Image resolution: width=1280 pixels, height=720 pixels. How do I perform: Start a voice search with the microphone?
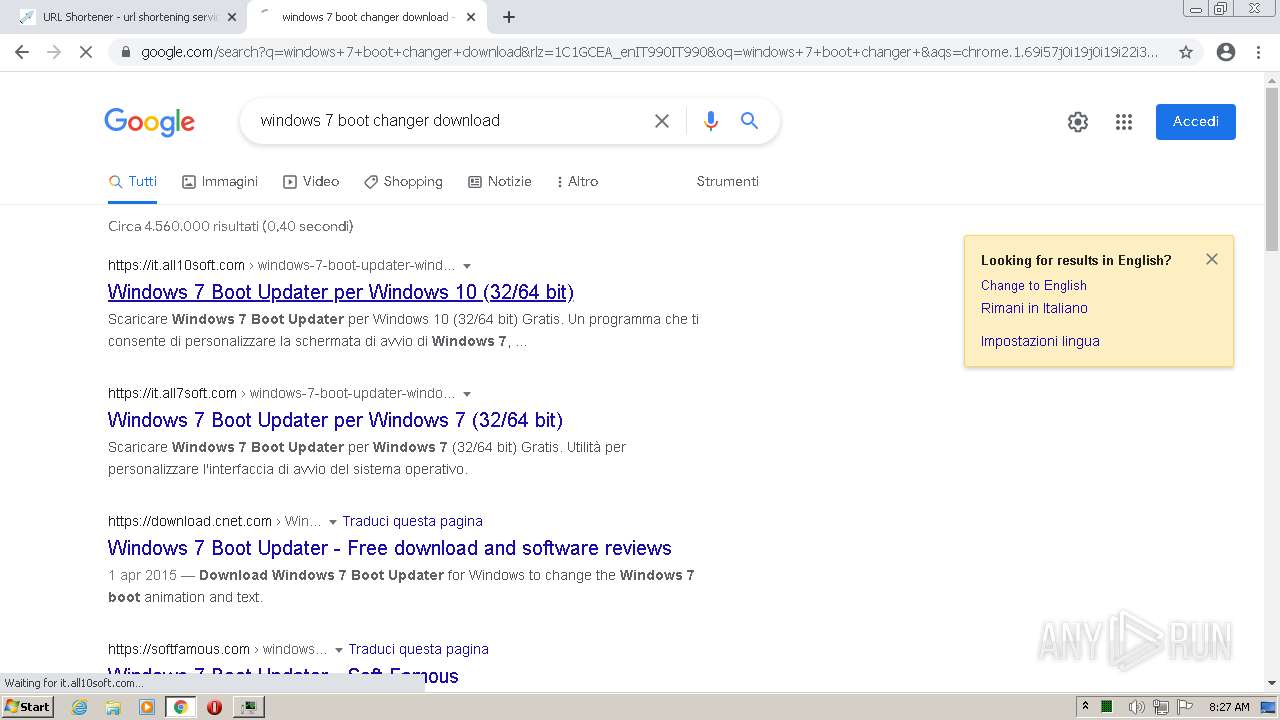(711, 121)
